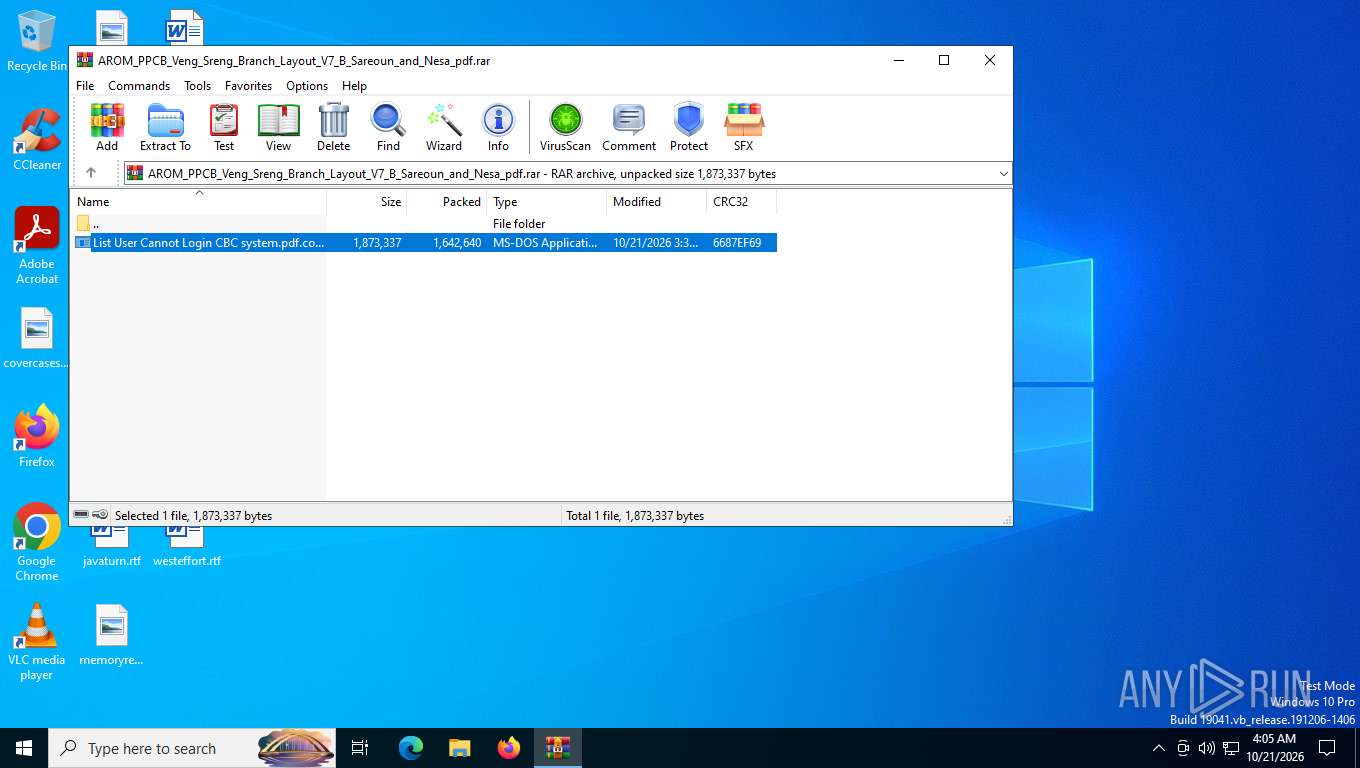
Task: Open Recycle Bin desktop icon
Action: pos(37,41)
